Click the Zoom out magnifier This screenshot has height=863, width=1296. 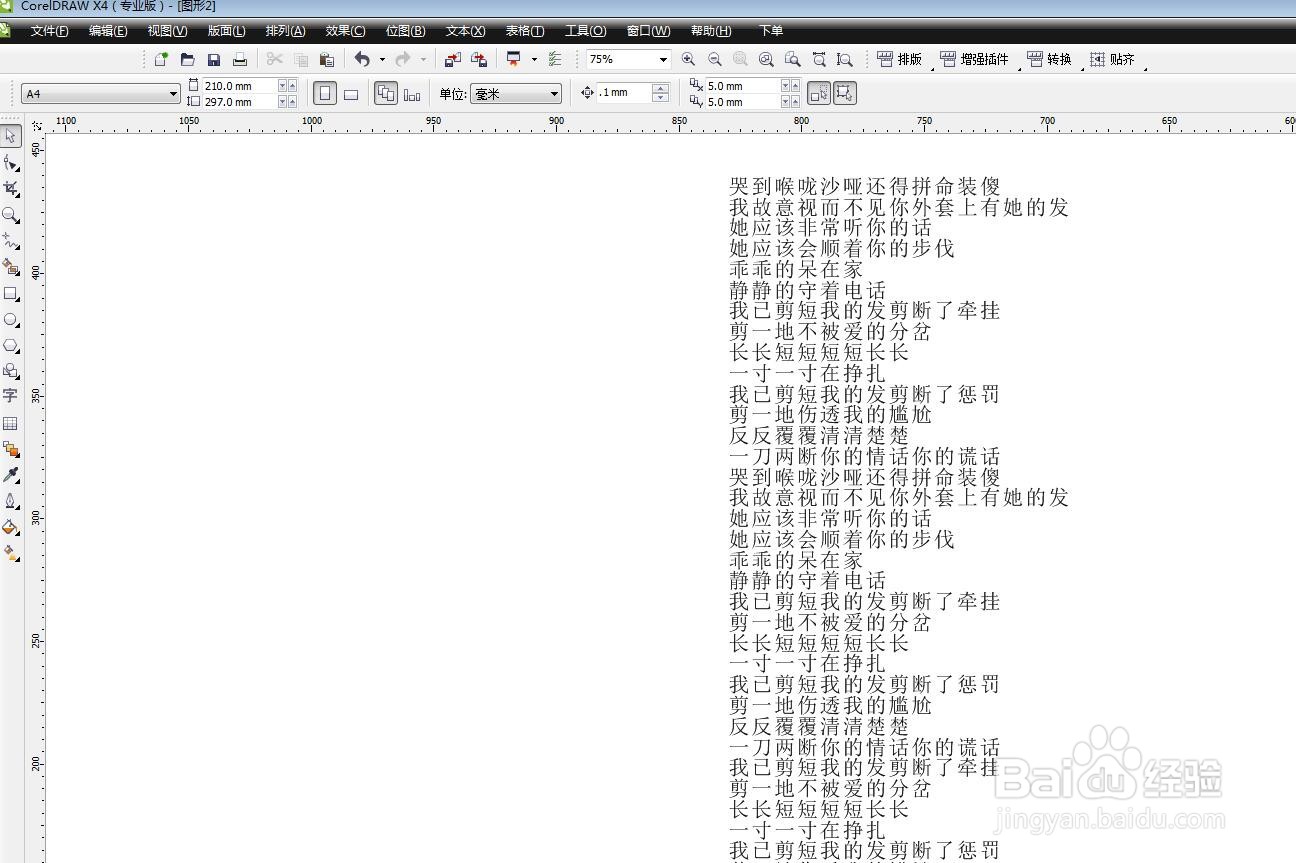[714, 60]
